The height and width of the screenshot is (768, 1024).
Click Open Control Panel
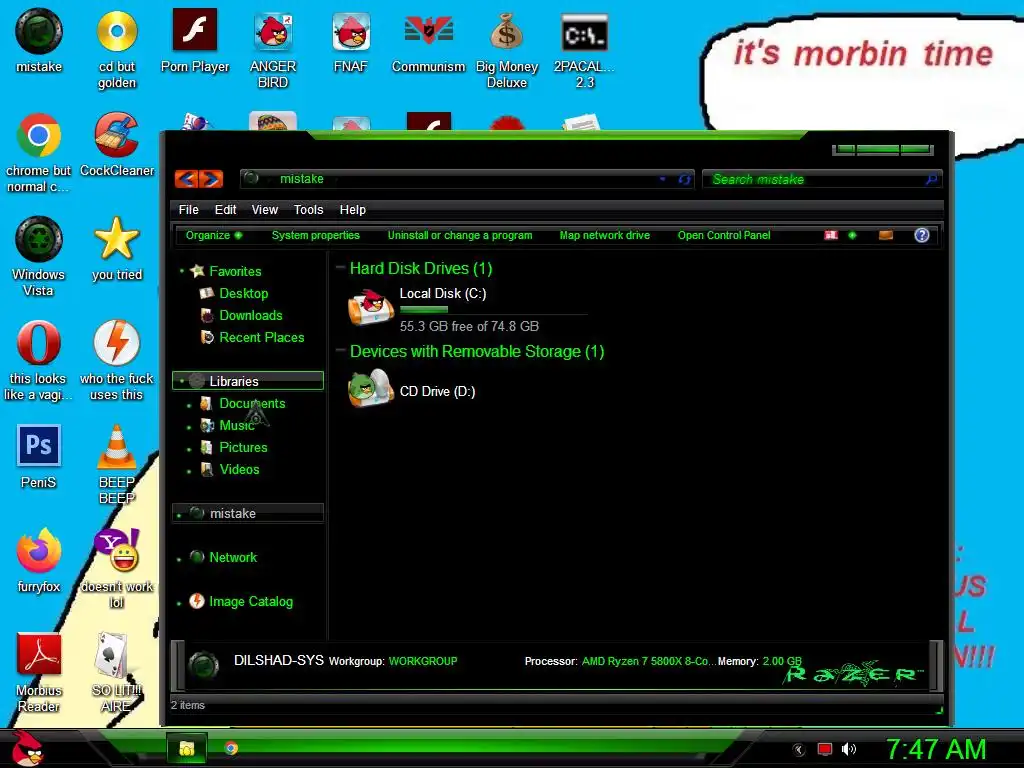tap(724, 235)
